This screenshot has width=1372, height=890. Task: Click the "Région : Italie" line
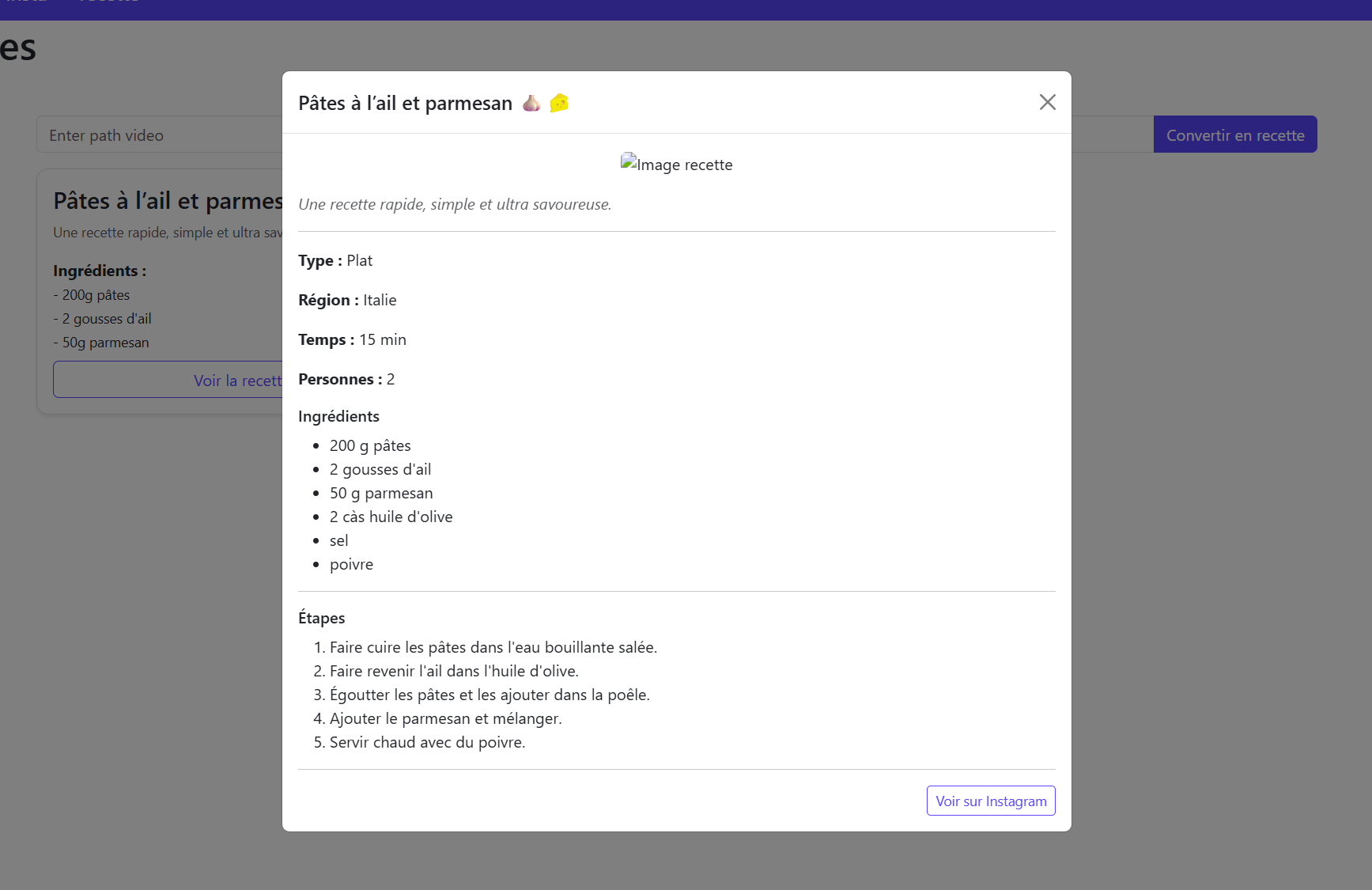point(347,300)
